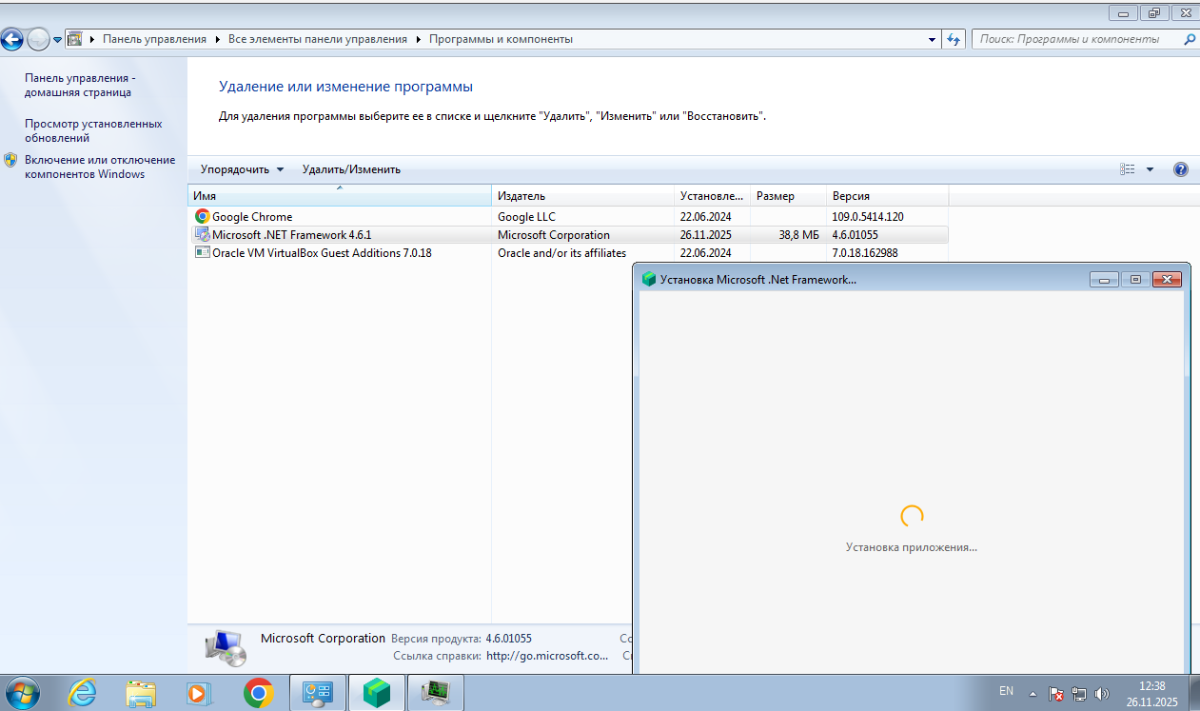Viewport: 1200px width, 711px height.
Task: Open the Windows Start menu
Action: 22,692
